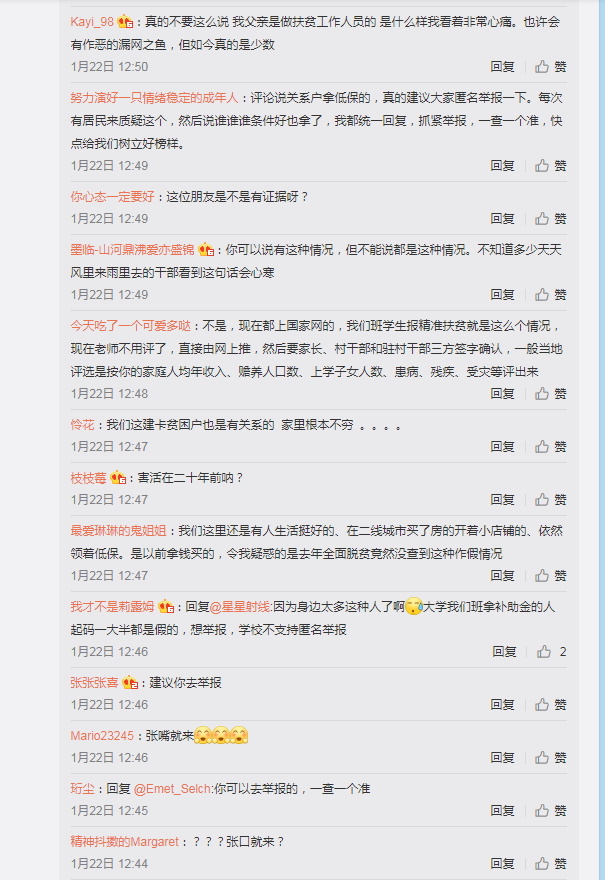Like the comment by Kayi_98
605x880 pixels.
click(x=550, y=67)
